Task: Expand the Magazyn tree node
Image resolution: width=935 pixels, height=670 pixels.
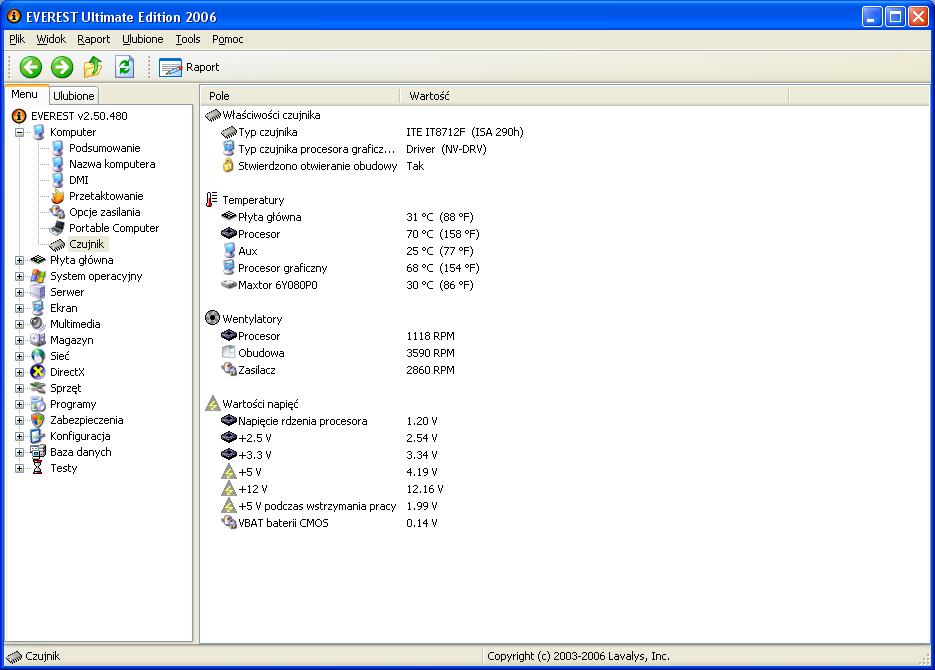Action: click(20, 340)
